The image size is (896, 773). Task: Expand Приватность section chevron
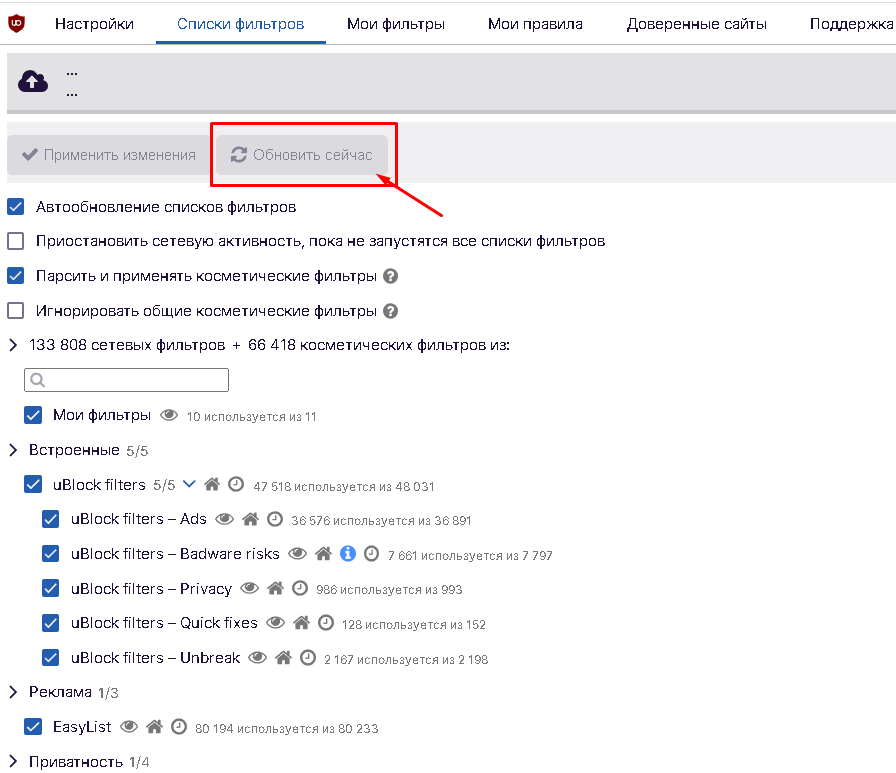[13, 762]
